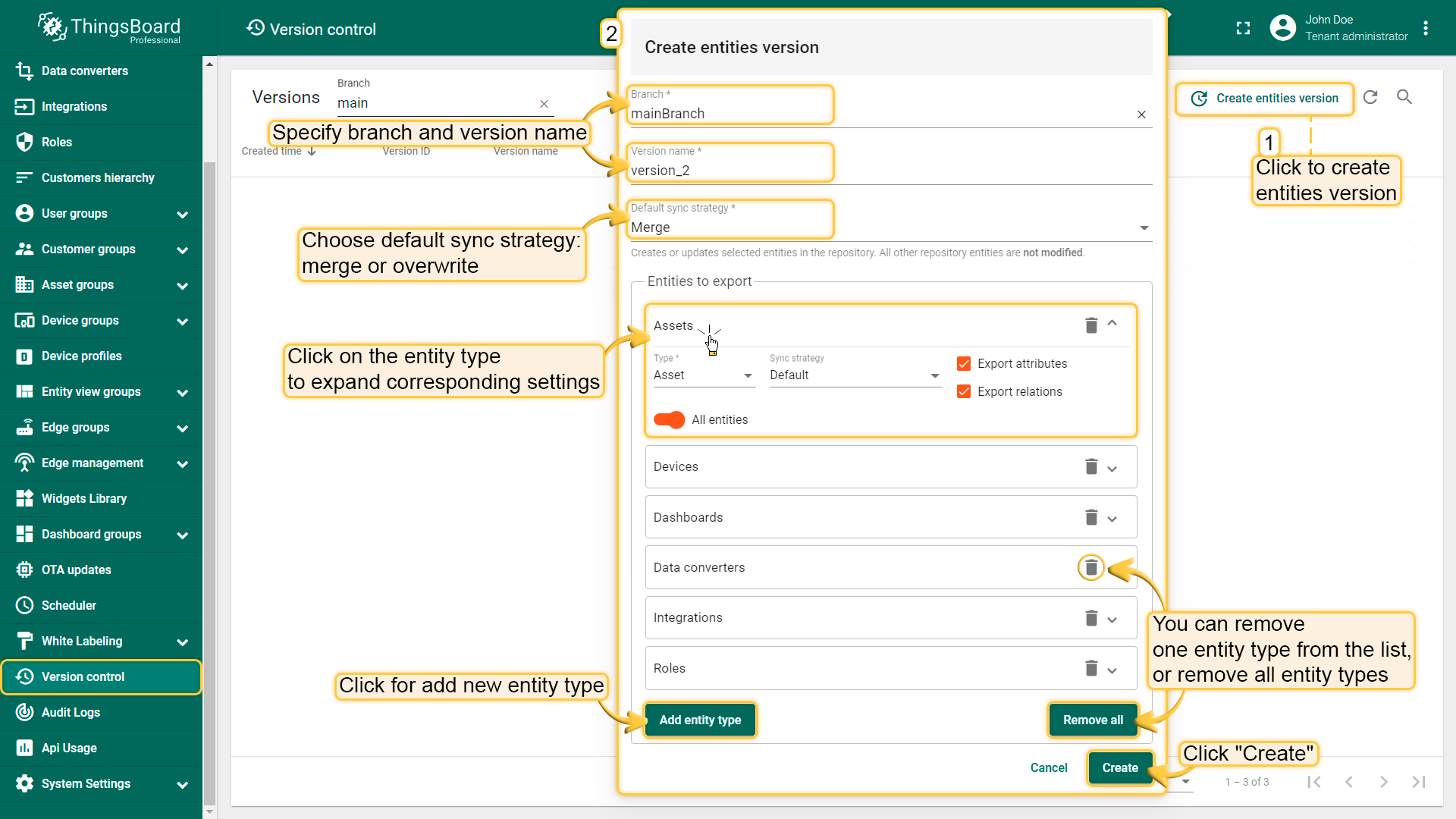
Task: Expand the Devices section
Action: pyautogui.click(x=1112, y=469)
